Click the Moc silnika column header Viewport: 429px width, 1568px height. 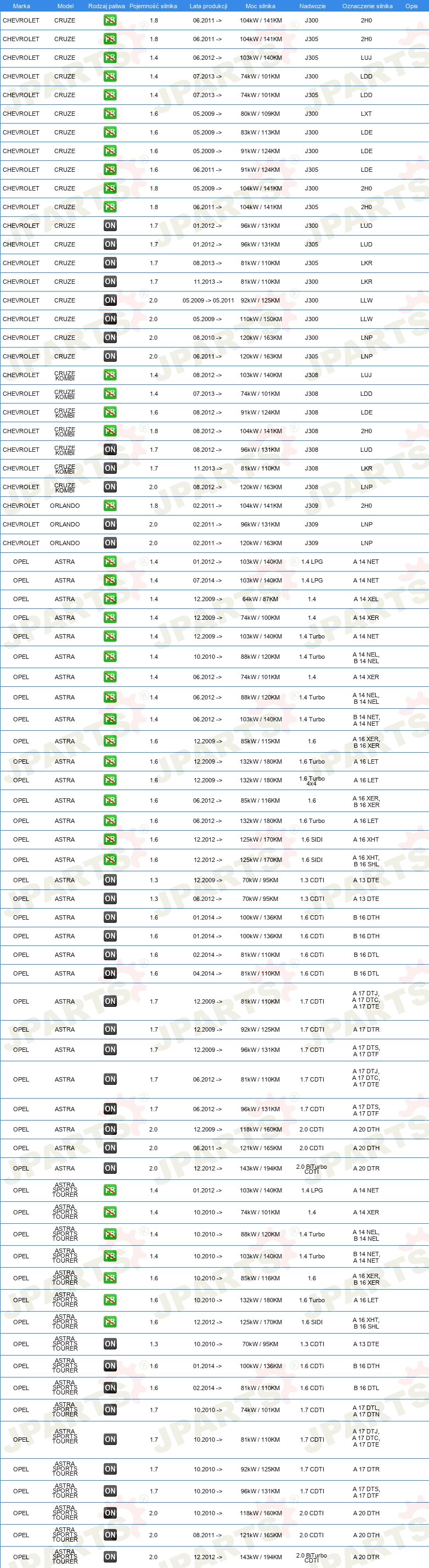coord(261,6)
